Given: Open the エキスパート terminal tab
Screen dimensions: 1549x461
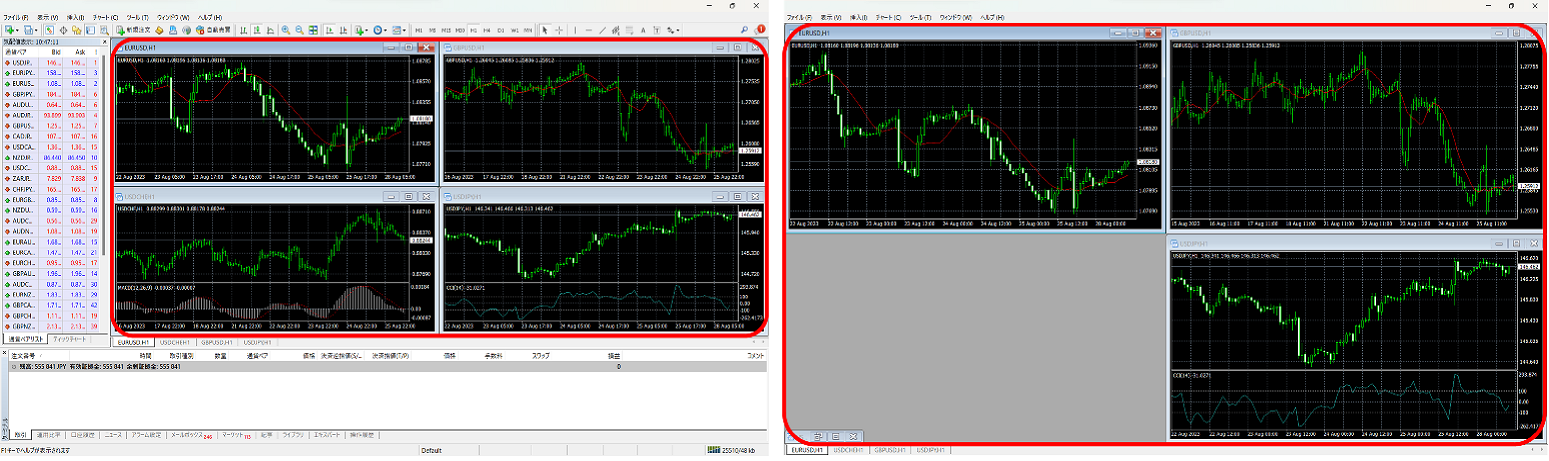Looking at the screenshot, I should coord(327,435).
